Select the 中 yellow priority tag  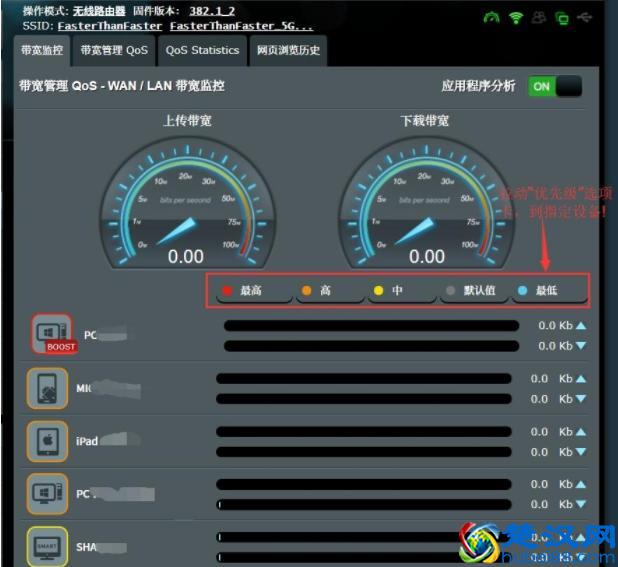click(x=402, y=291)
